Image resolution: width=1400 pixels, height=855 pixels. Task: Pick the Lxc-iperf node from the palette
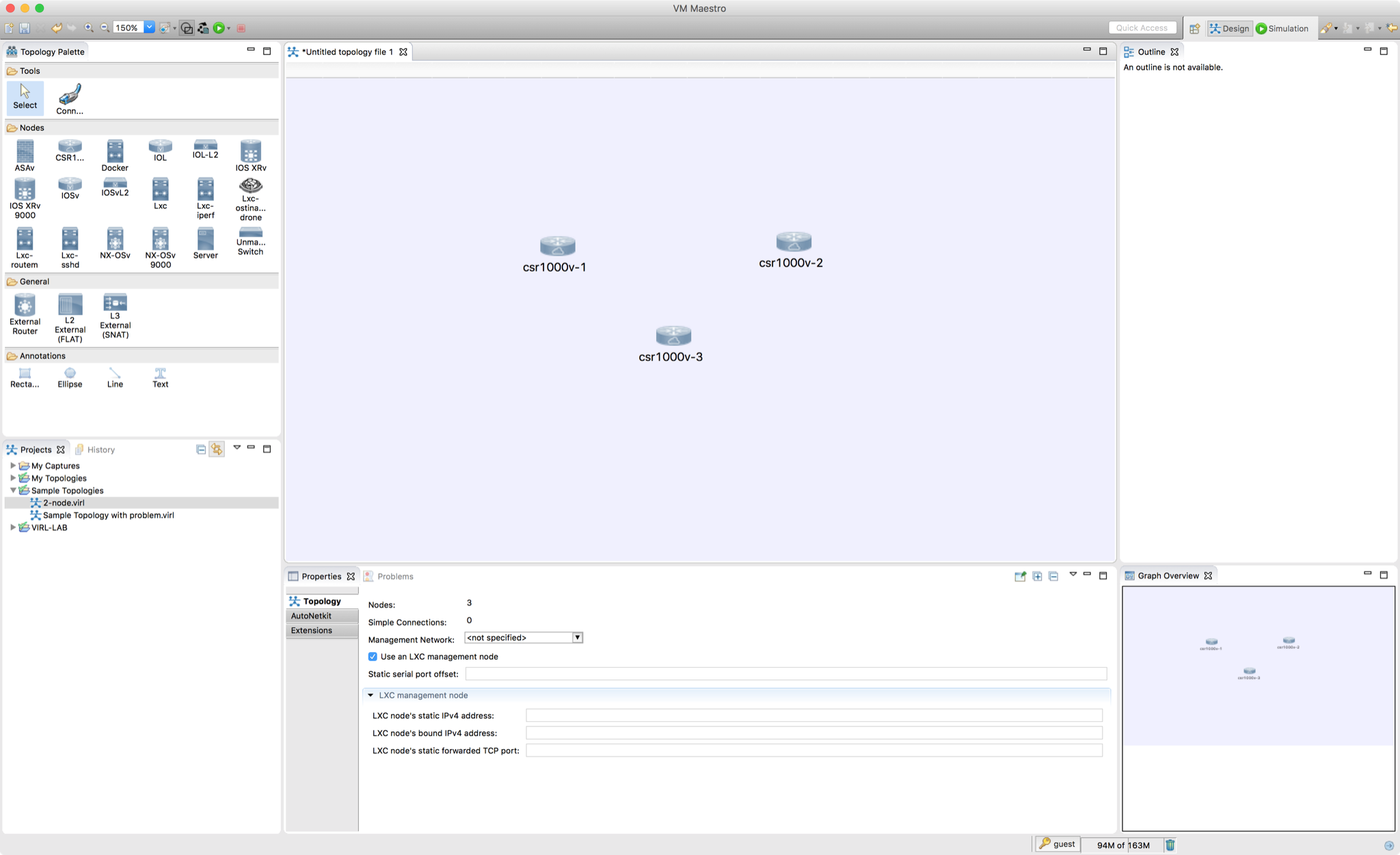[x=205, y=199]
